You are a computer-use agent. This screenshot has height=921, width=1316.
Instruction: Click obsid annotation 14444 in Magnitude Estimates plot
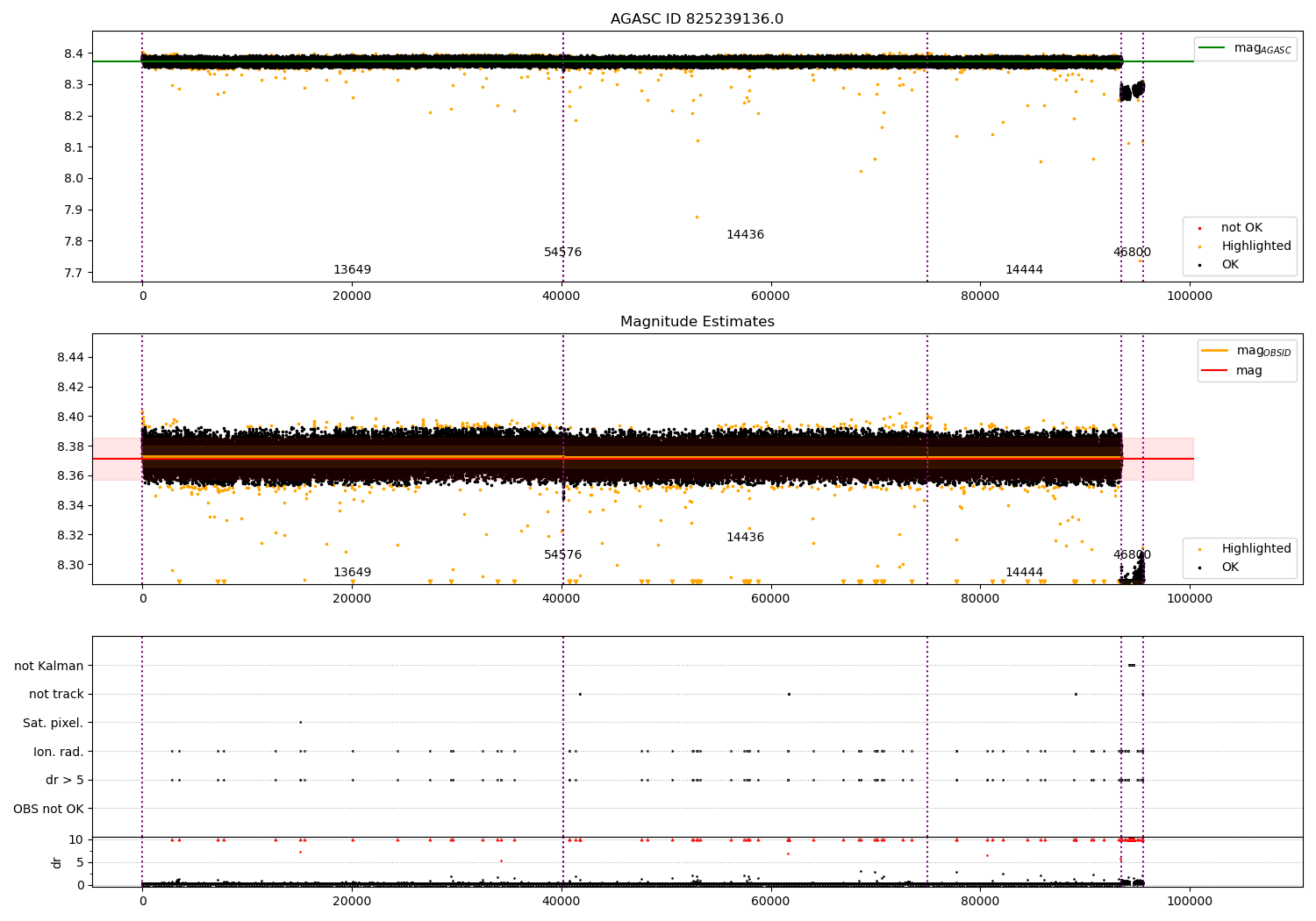pyautogui.click(x=1024, y=573)
